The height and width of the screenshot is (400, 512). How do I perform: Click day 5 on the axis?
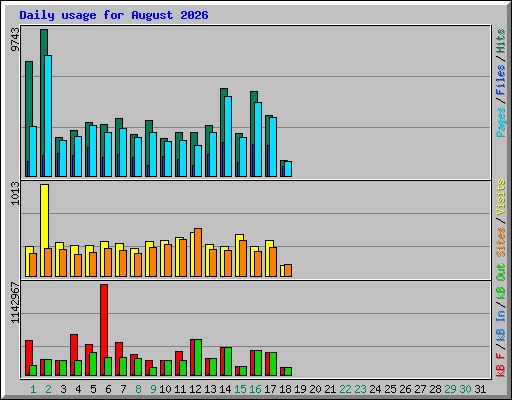coord(93,389)
